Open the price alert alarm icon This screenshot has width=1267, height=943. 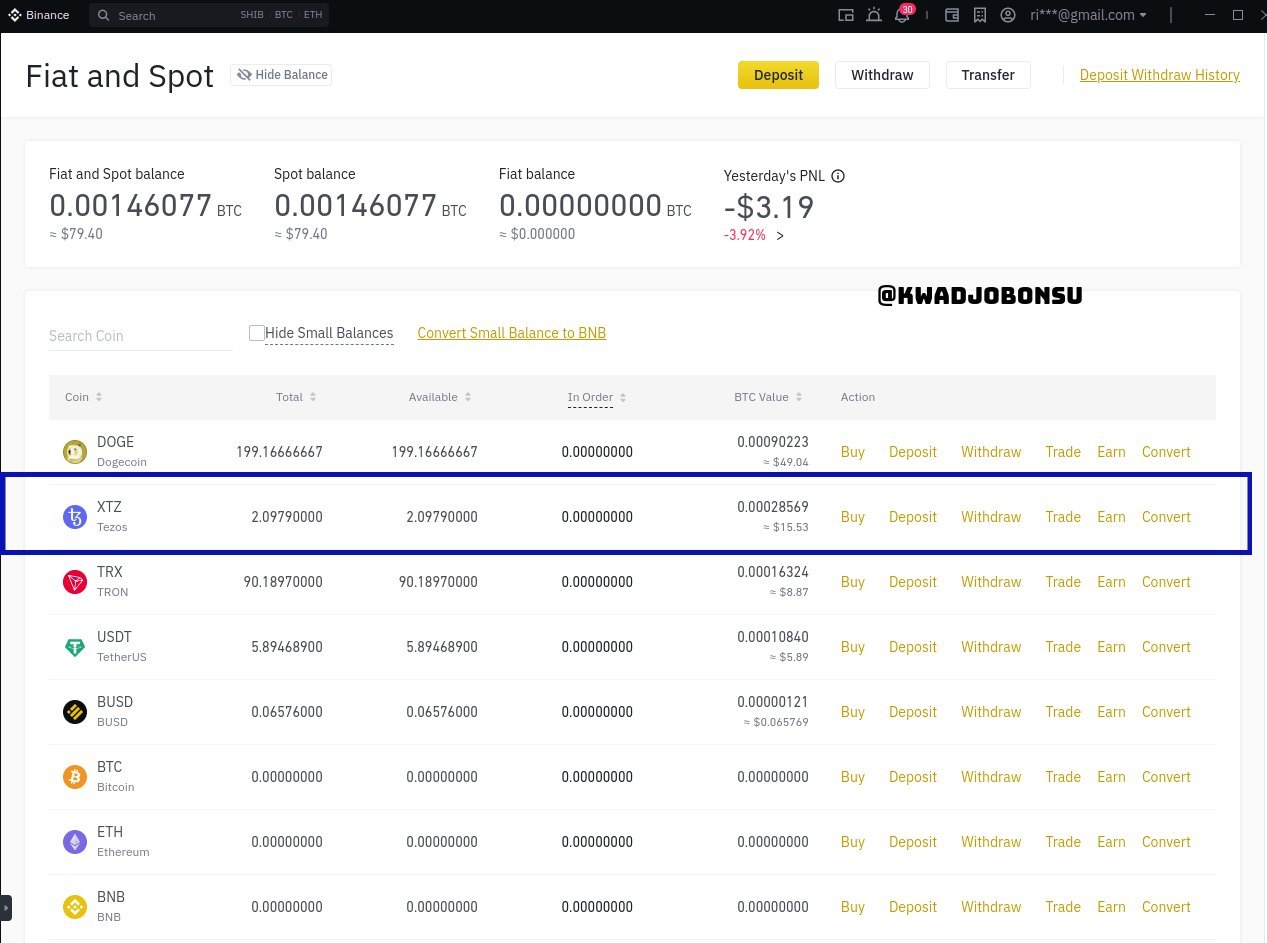[x=874, y=15]
